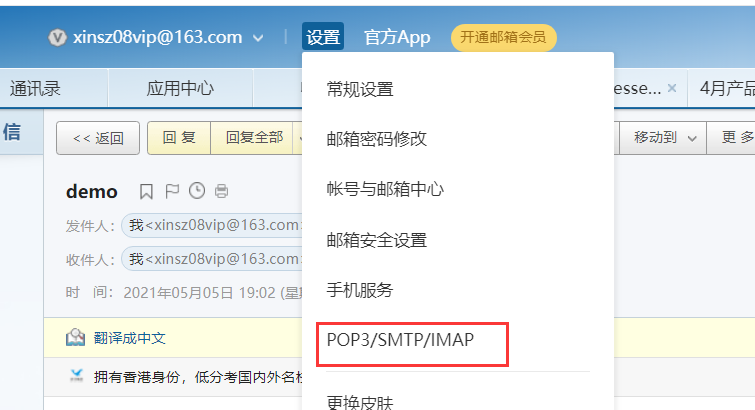
Task: Click sender chip 我<xinsz08vip@163.com> in 发件人 row
Action: click(212, 225)
